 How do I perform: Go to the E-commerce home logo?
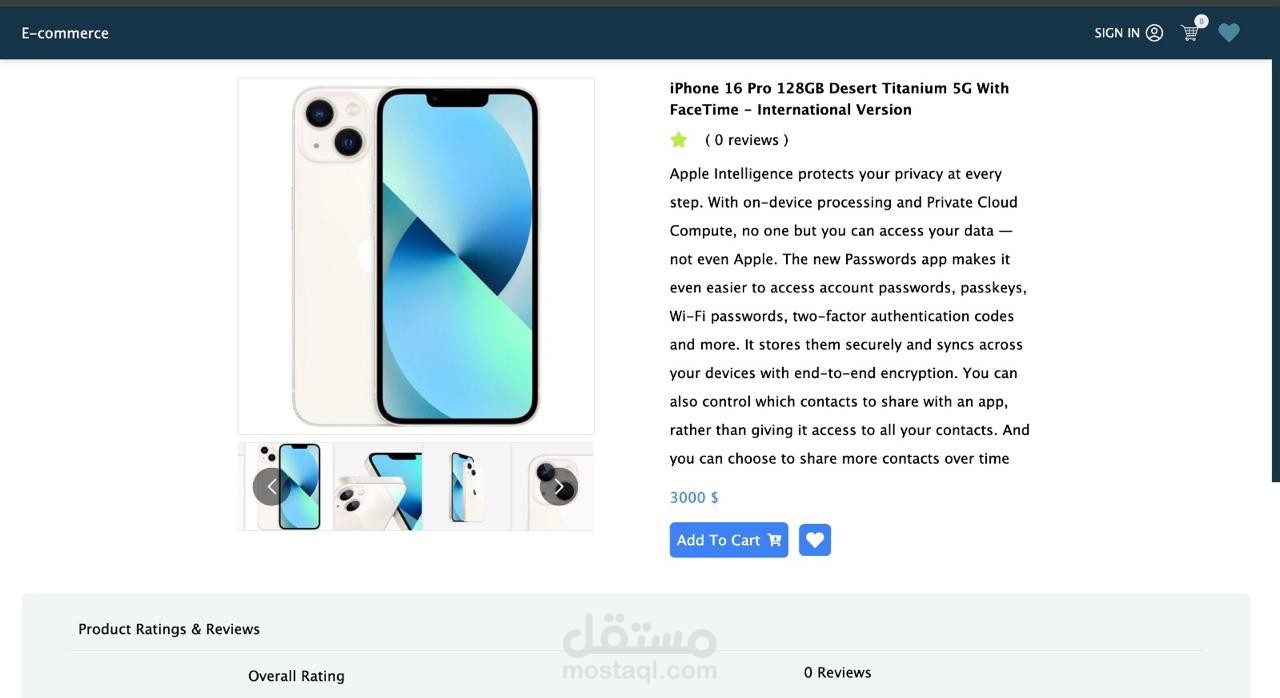click(65, 33)
